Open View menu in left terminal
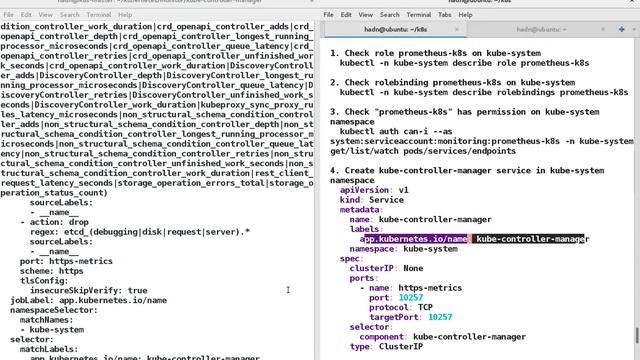The height and width of the screenshot is (360, 640). 45,15
